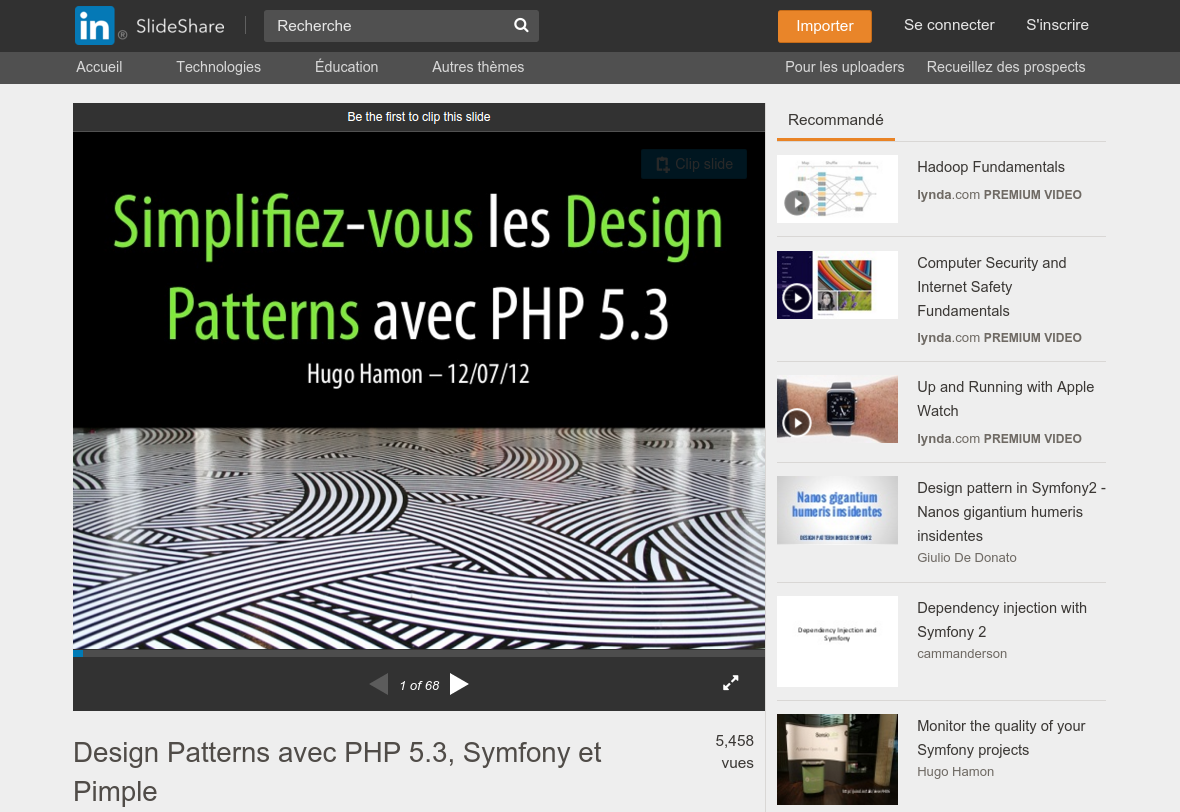This screenshot has width=1180, height=812.
Task: Click the search magnifier icon
Action: 521,26
